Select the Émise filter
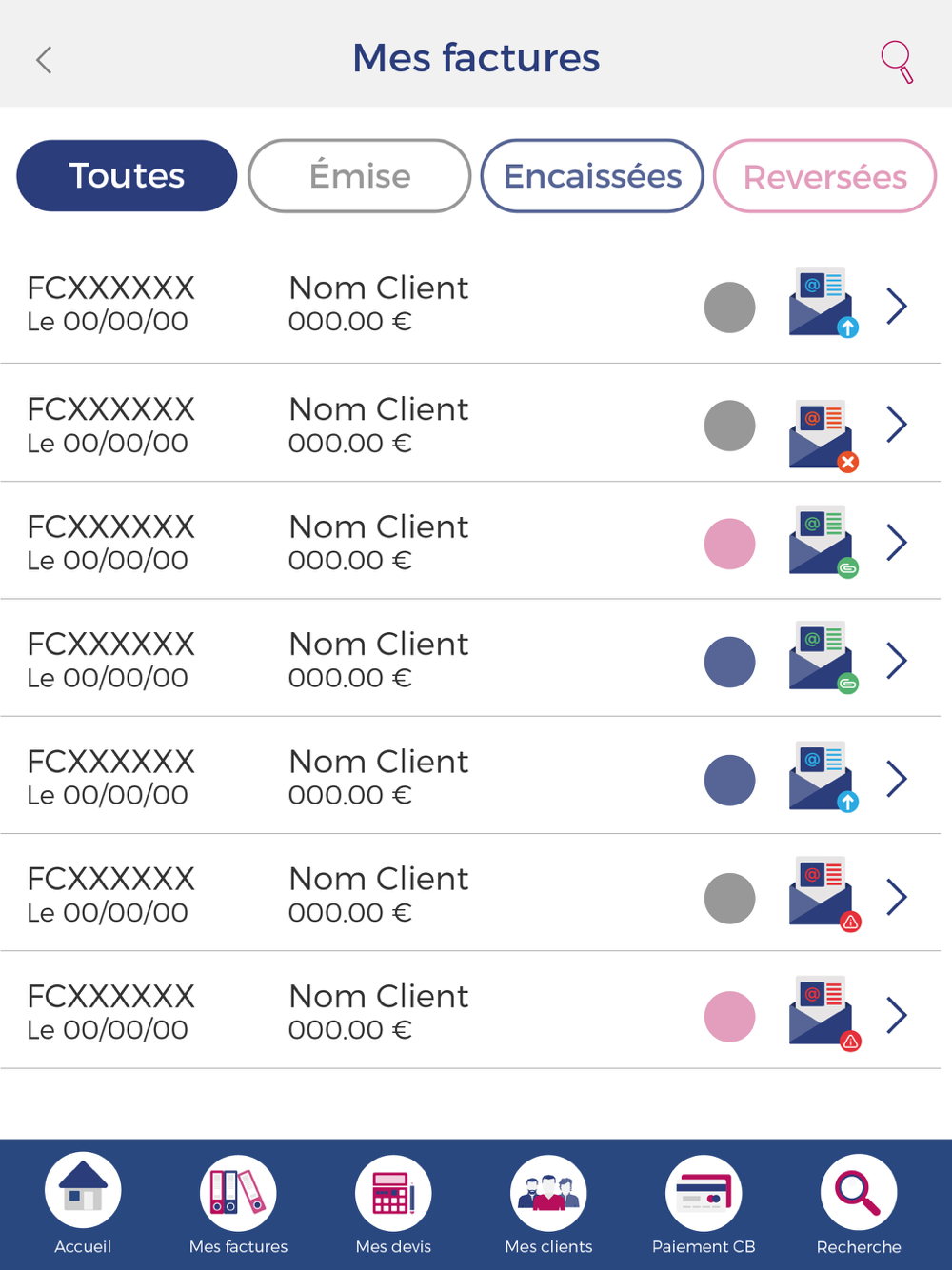 [360, 176]
